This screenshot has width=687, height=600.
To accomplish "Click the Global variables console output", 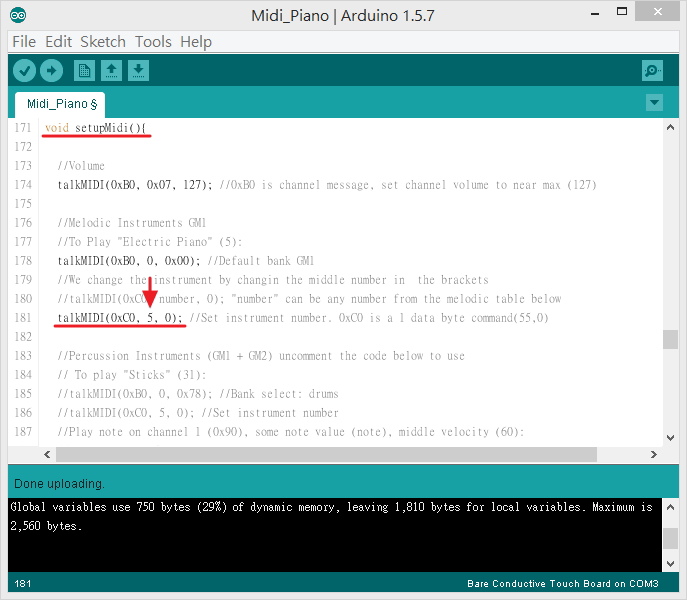I will click(x=332, y=516).
